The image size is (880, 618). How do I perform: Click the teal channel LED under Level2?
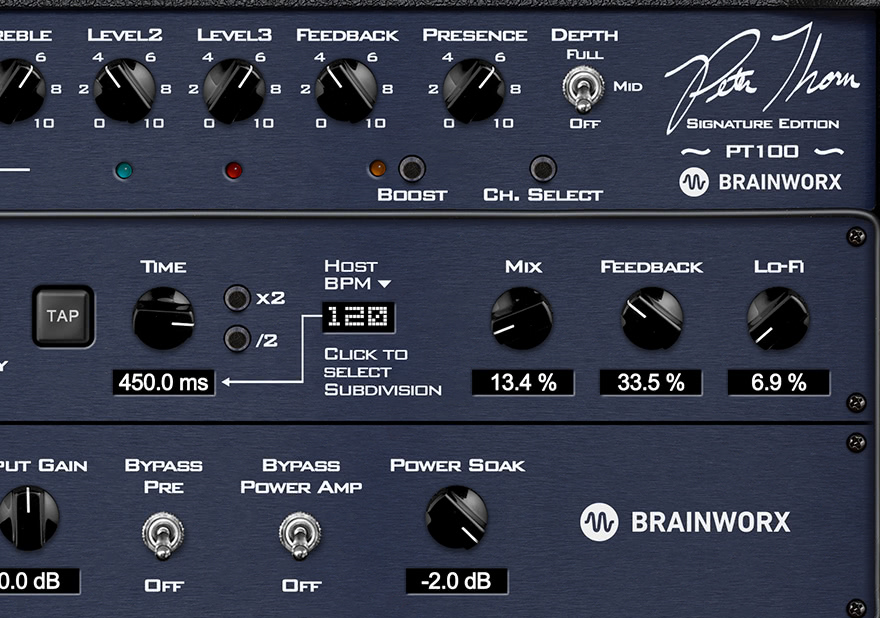(123, 170)
